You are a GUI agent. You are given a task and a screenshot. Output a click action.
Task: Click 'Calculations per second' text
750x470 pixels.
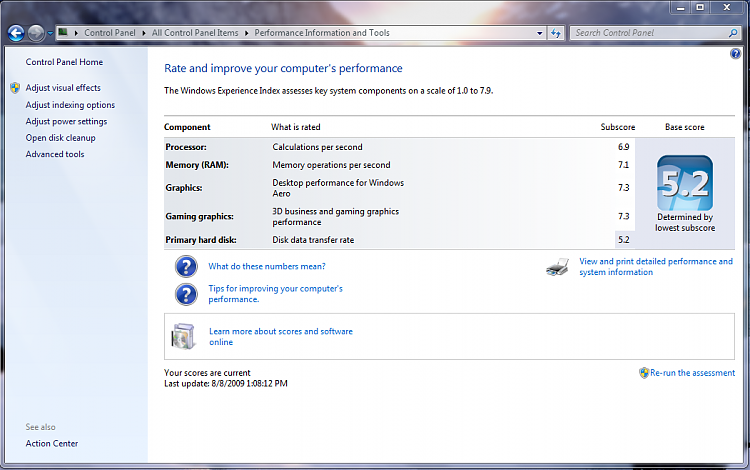[317, 147]
